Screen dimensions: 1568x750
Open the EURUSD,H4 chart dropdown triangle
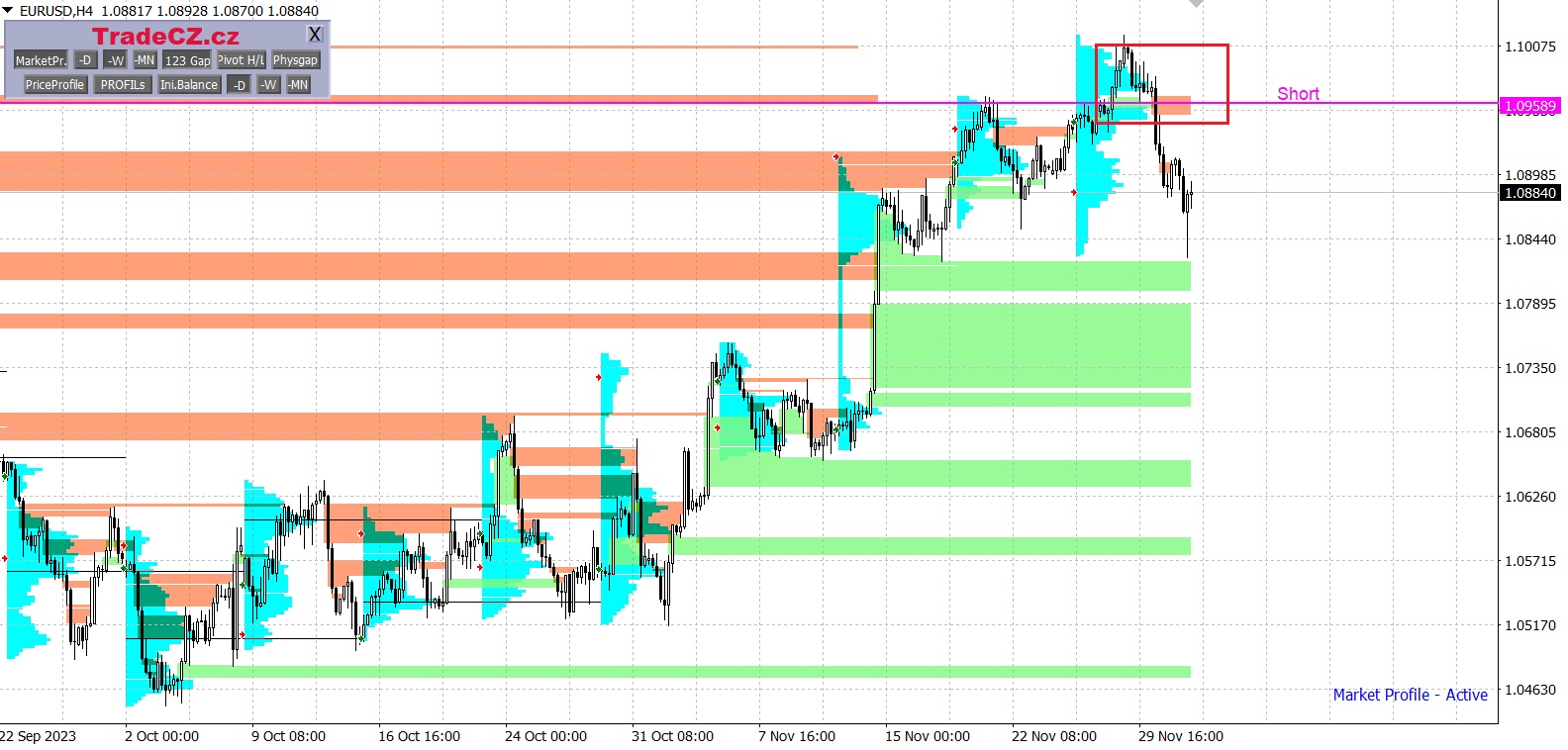(8, 10)
